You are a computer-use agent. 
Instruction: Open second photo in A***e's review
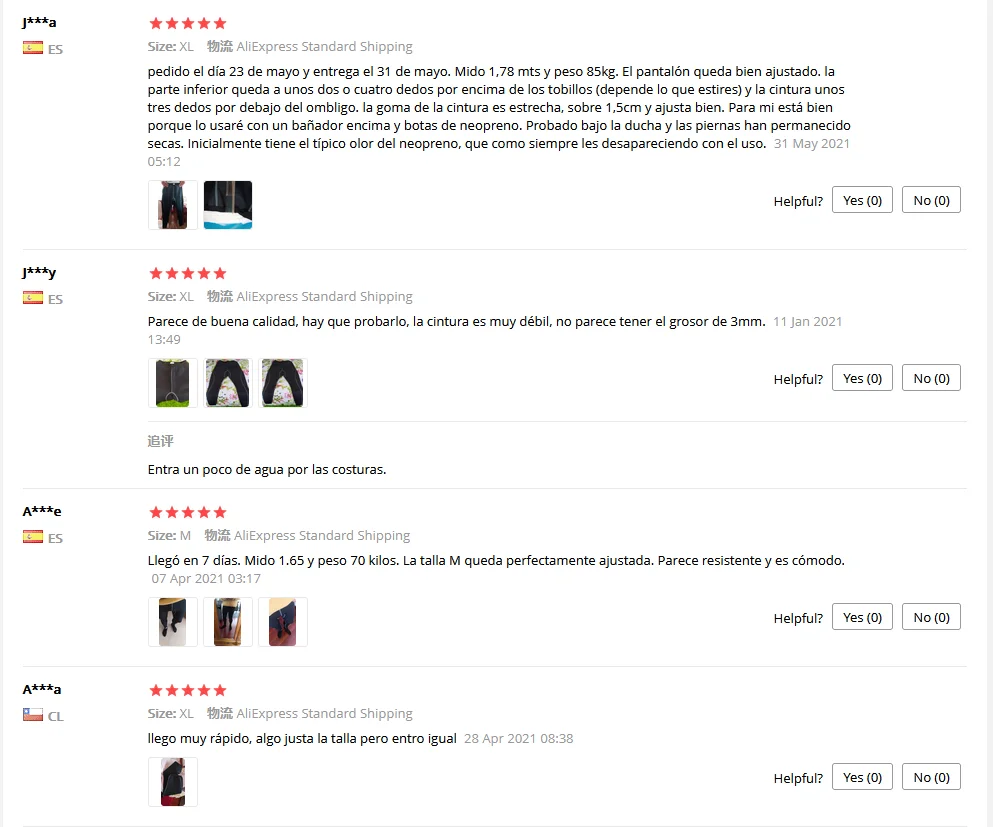click(228, 621)
